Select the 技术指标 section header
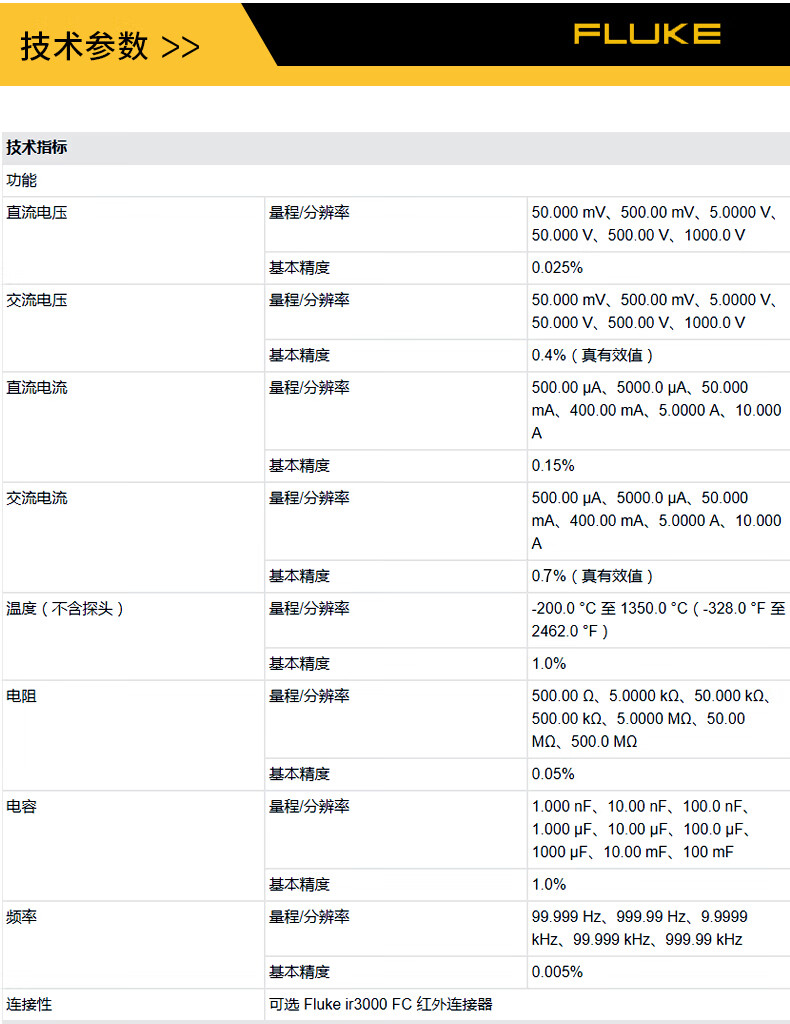The height and width of the screenshot is (1024, 790). (x=37, y=148)
